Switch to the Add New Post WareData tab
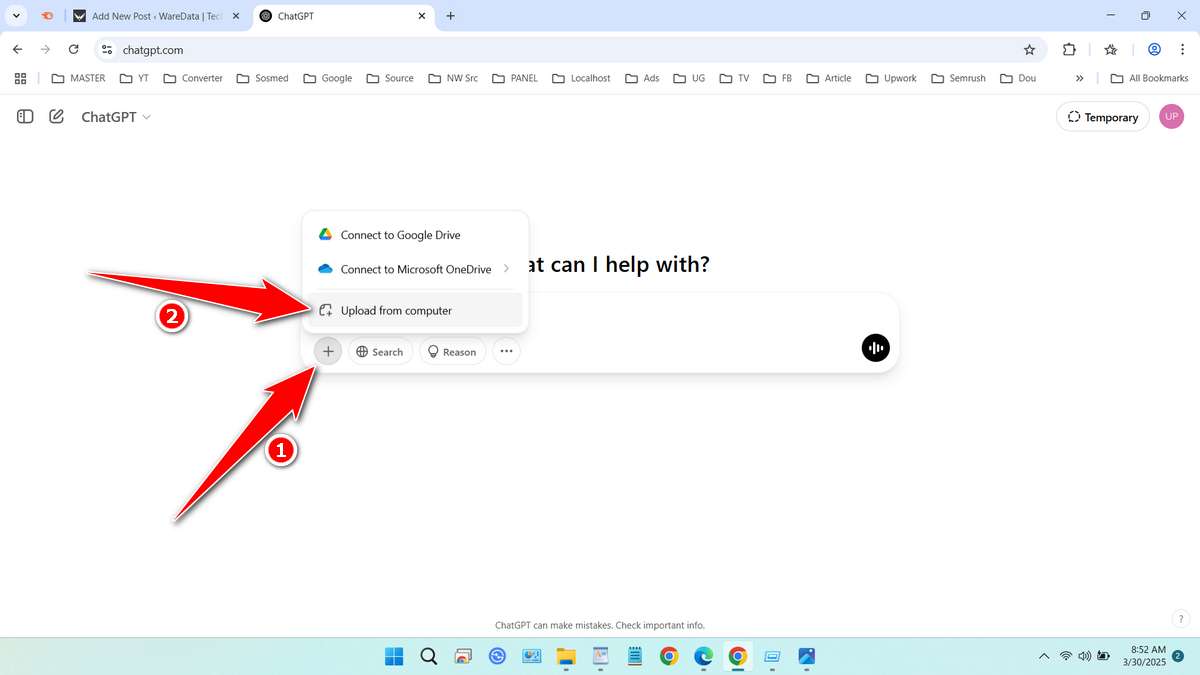This screenshot has height=675, width=1200. click(x=155, y=16)
